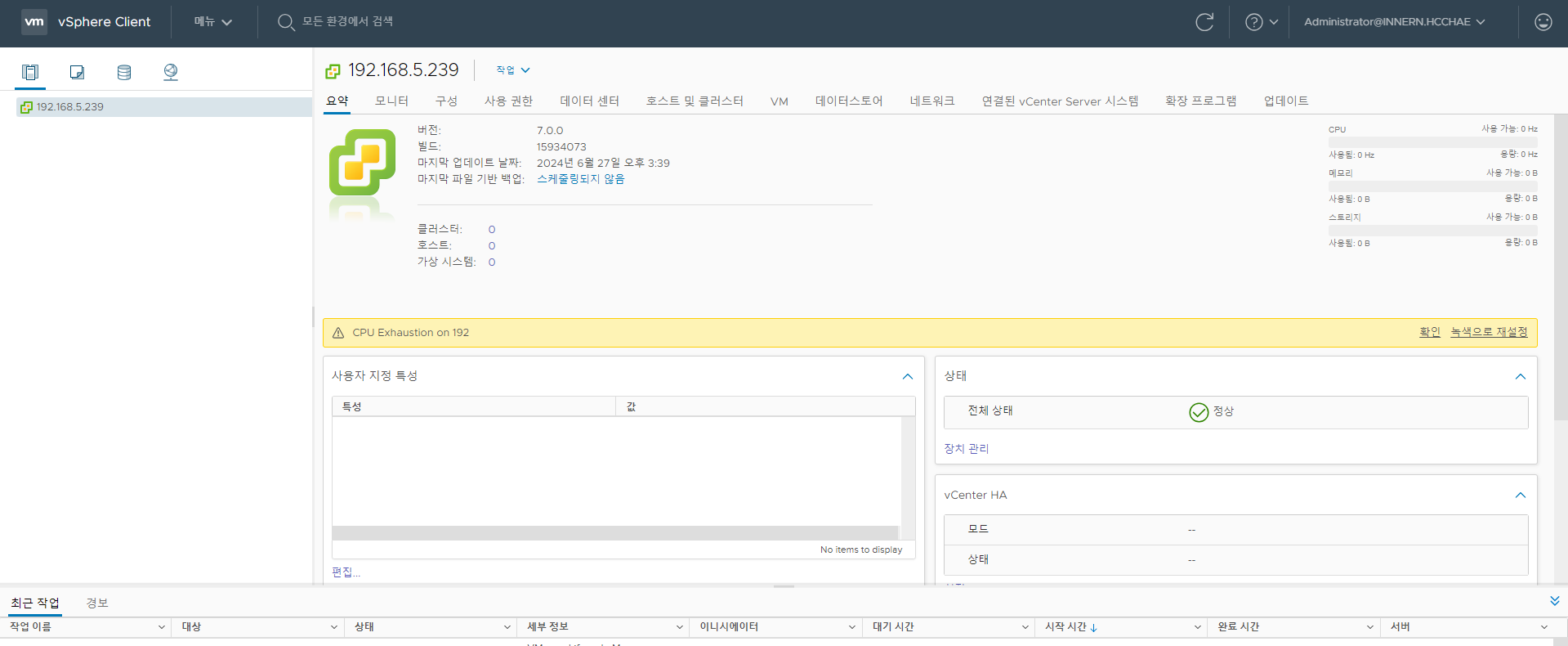Image resolution: width=1568 pixels, height=646 pixels.
Task: Open the 메뉴 dropdown
Action: click(x=213, y=22)
